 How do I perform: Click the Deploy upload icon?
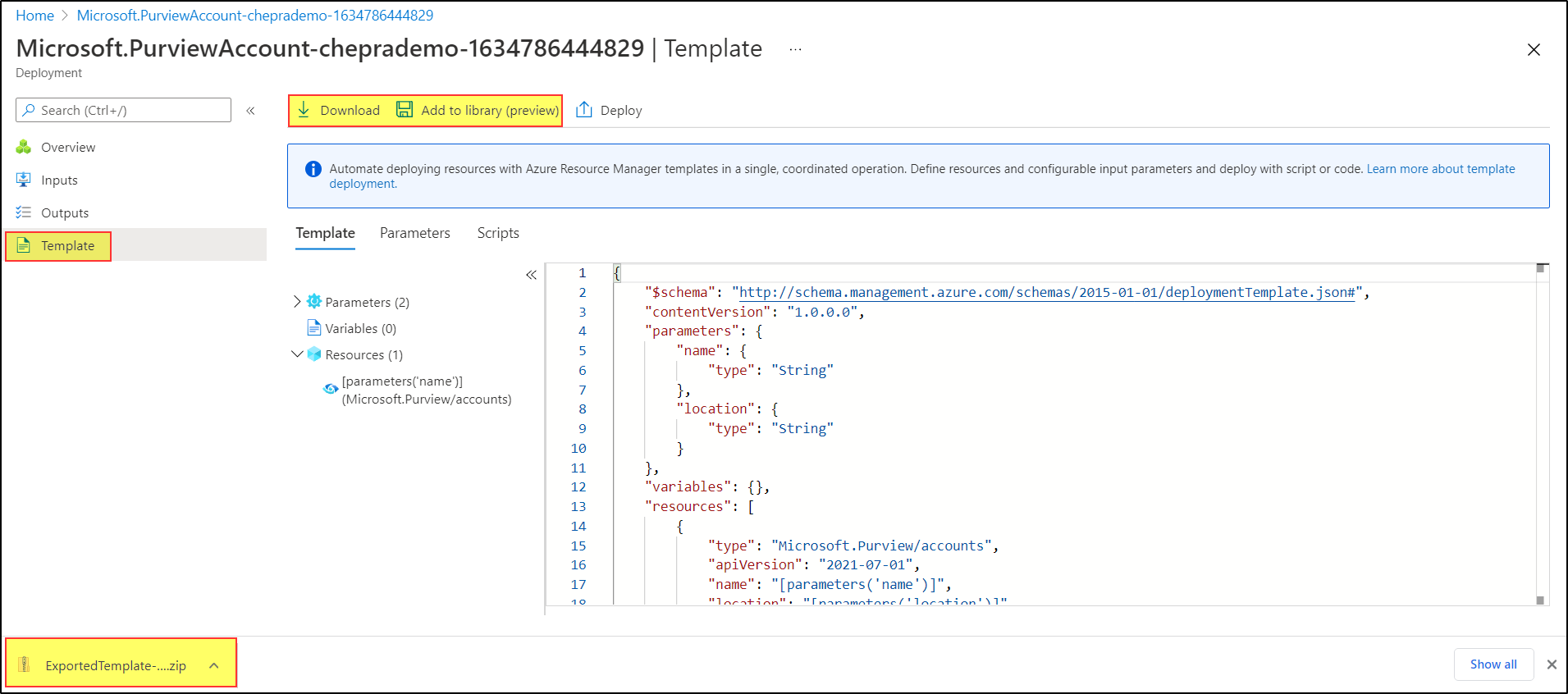(584, 110)
